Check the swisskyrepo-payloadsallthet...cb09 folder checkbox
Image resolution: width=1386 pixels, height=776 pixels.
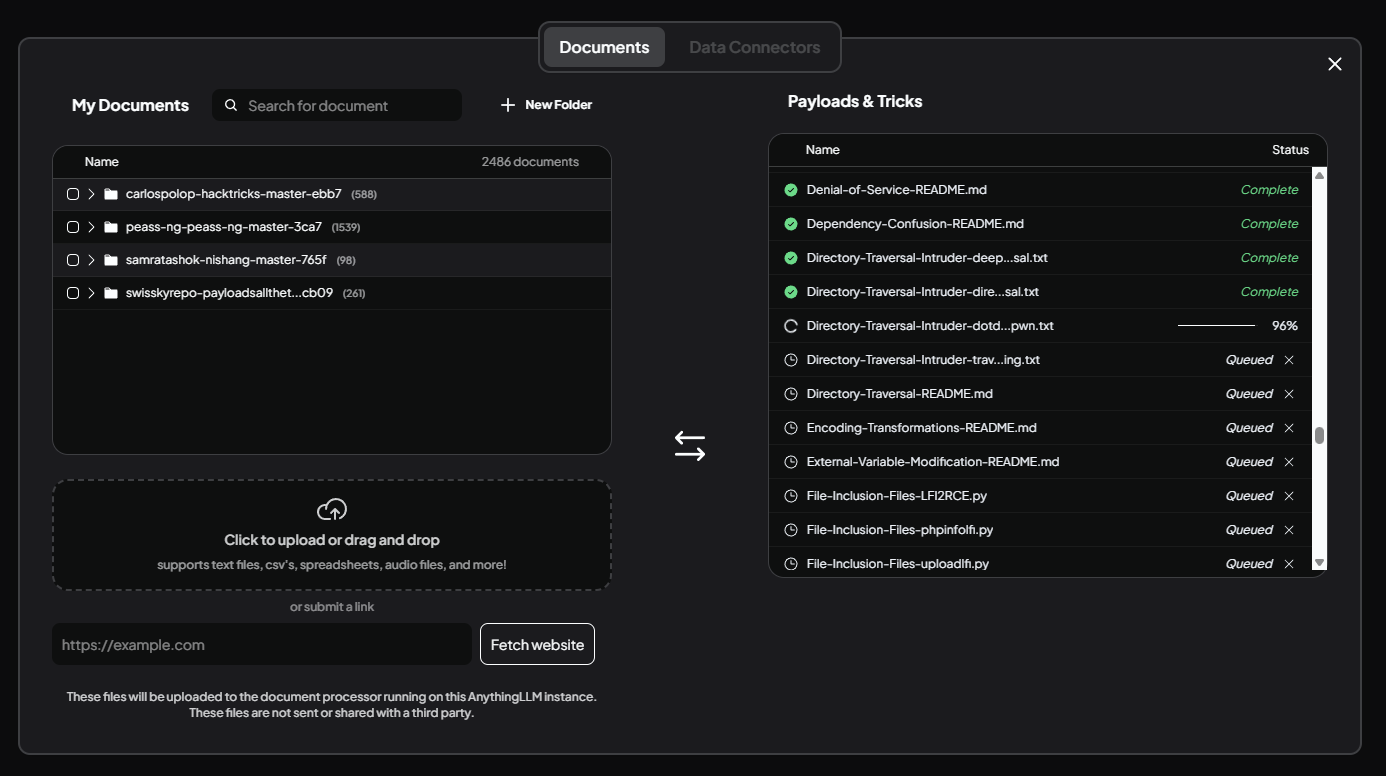point(73,293)
